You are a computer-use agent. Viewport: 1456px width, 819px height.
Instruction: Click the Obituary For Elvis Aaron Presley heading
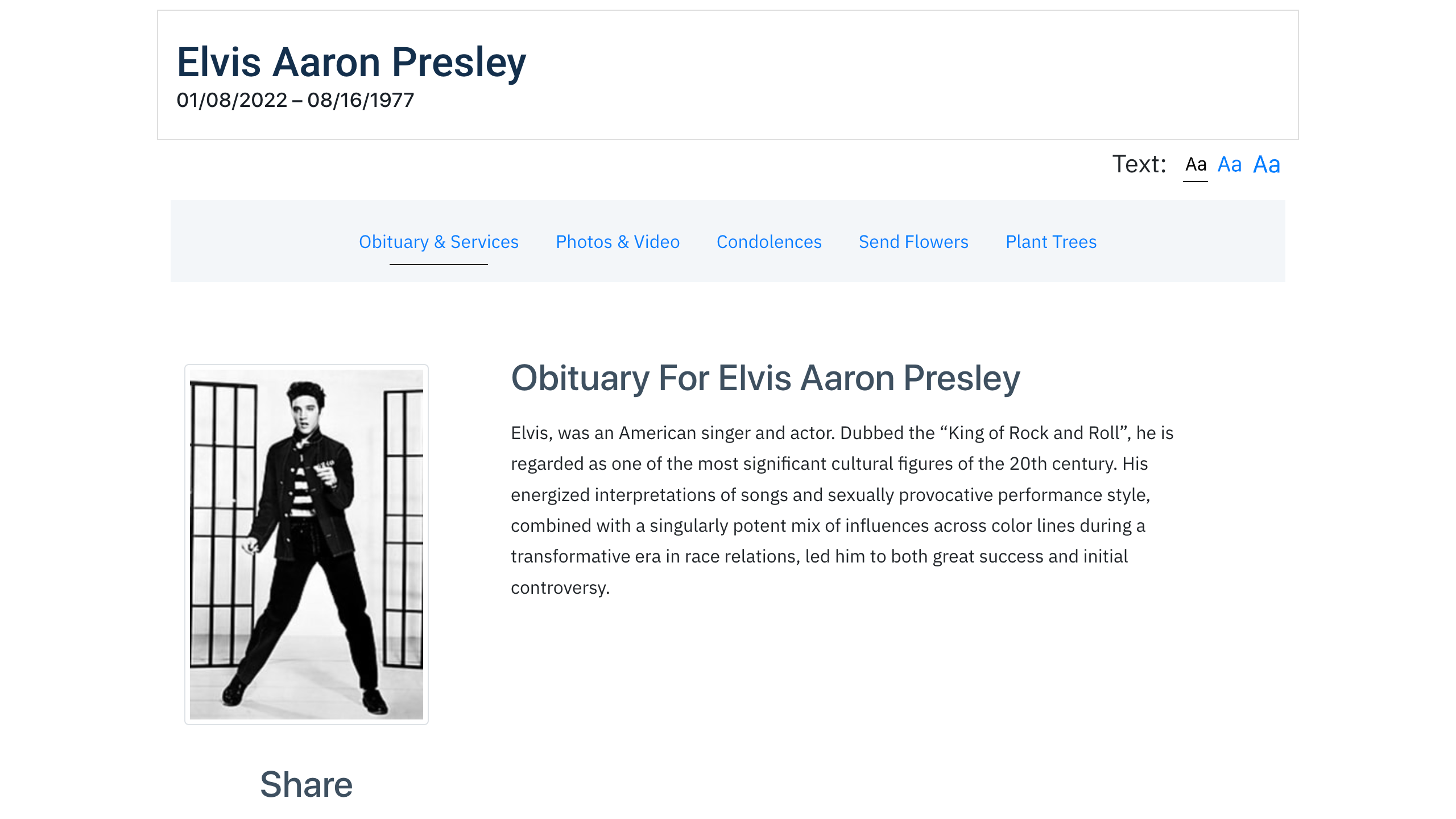pyautogui.click(x=766, y=378)
